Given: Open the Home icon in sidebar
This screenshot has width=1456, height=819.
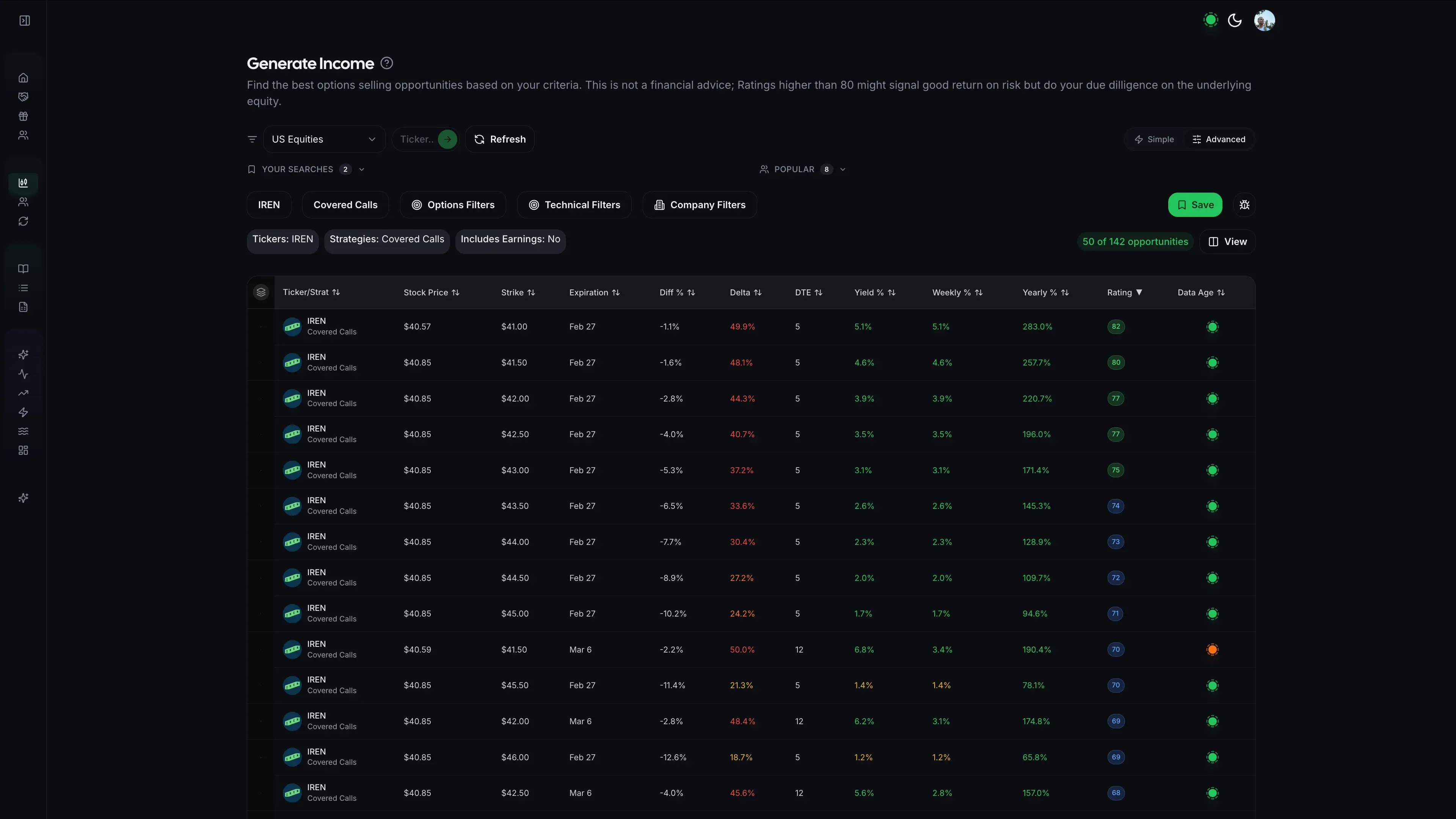Looking at the screenshot, I should pyautogui.click(x=23, y=78).
